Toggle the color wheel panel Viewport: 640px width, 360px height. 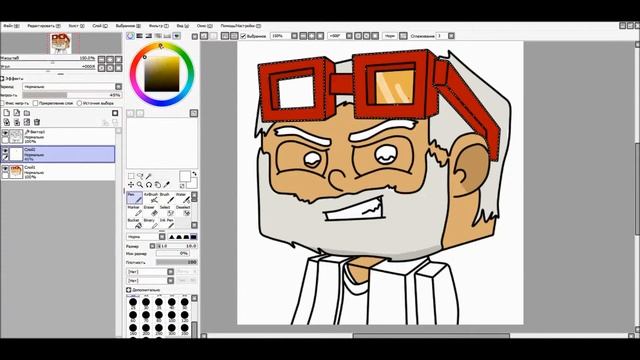(x=130, y=36)
